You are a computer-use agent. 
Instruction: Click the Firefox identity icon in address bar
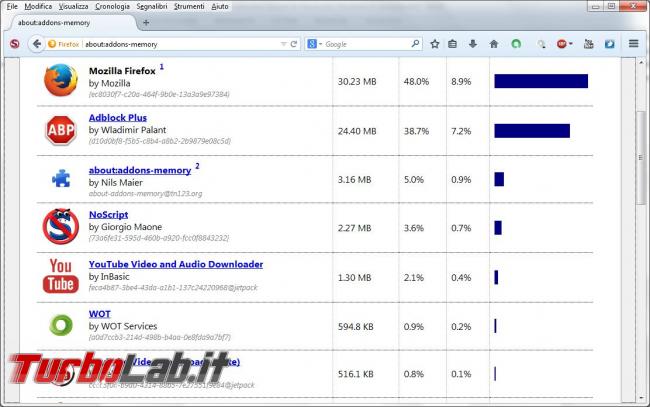(52, 44)
